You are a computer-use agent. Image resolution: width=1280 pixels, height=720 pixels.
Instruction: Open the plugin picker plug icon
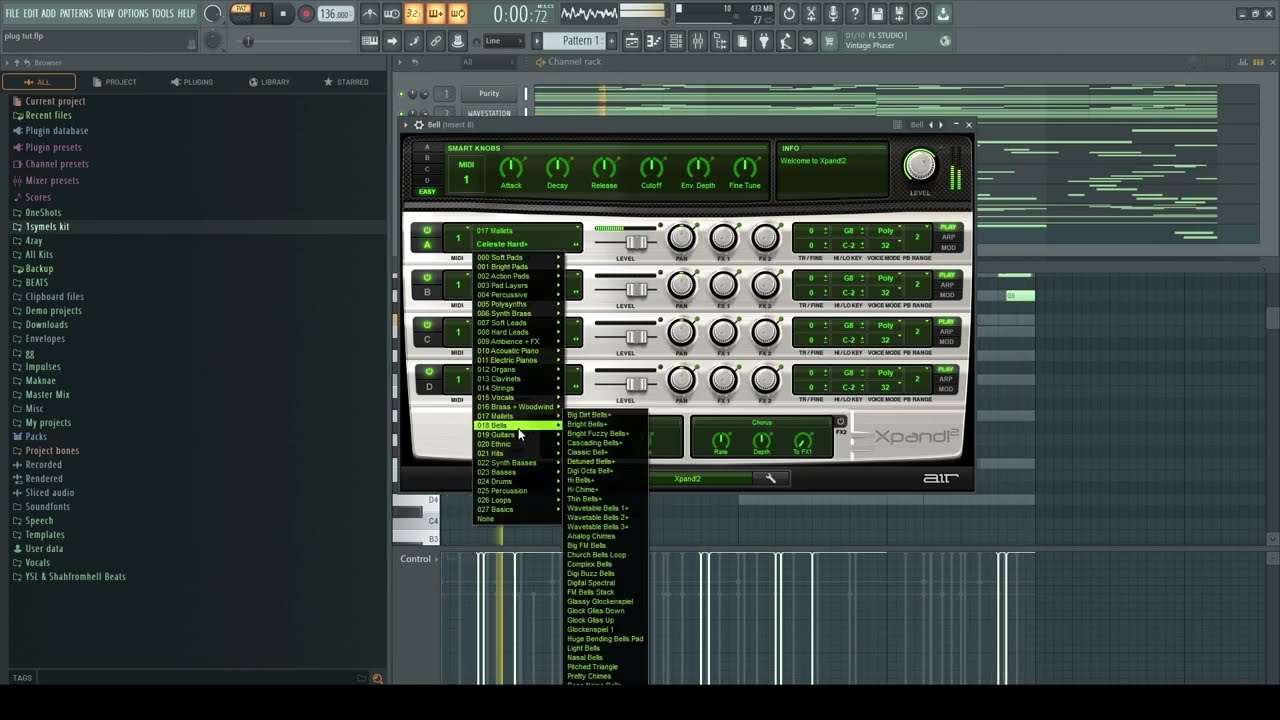click(x=764, y=41)
